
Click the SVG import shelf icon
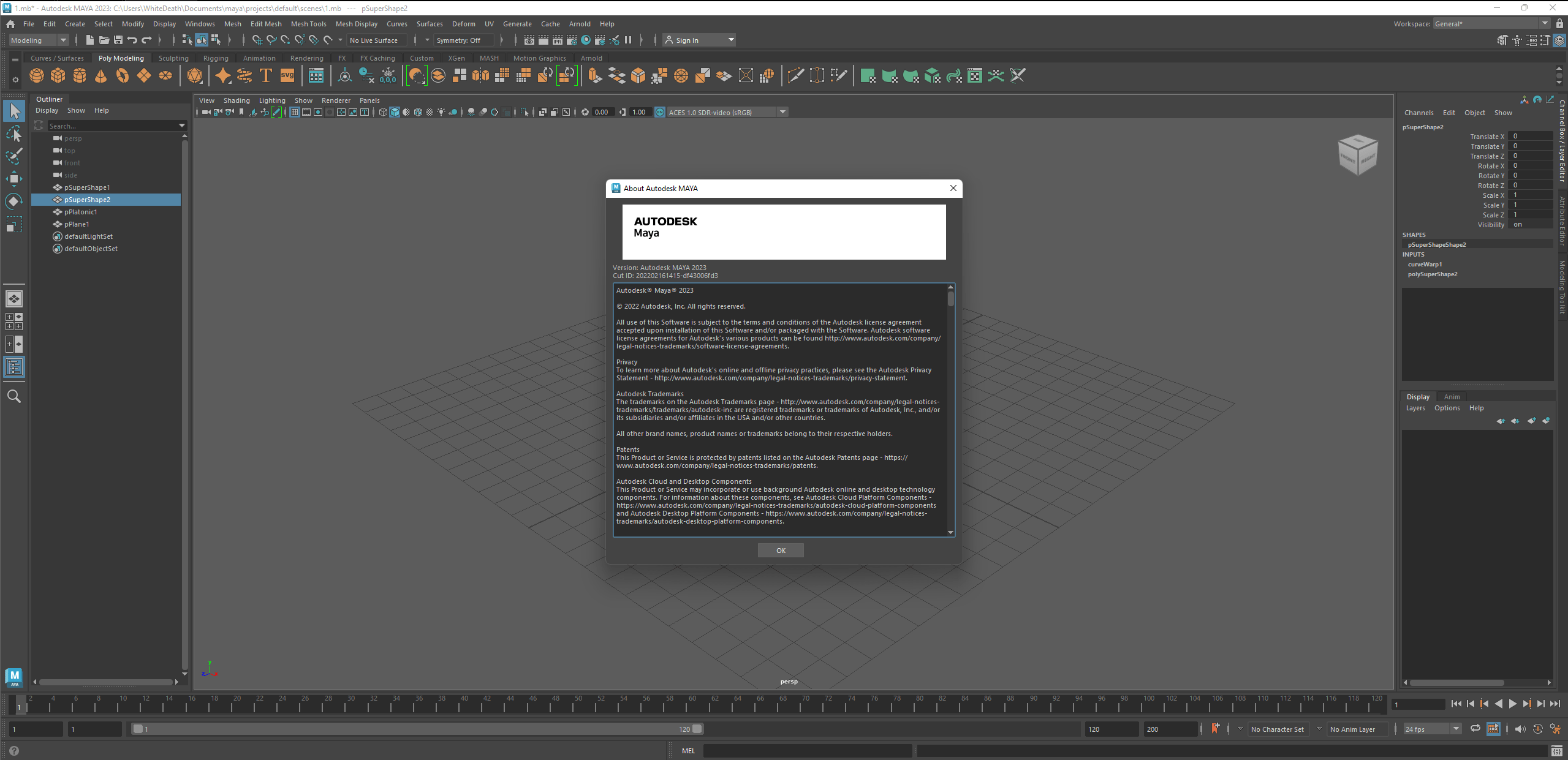click(287, 75)
